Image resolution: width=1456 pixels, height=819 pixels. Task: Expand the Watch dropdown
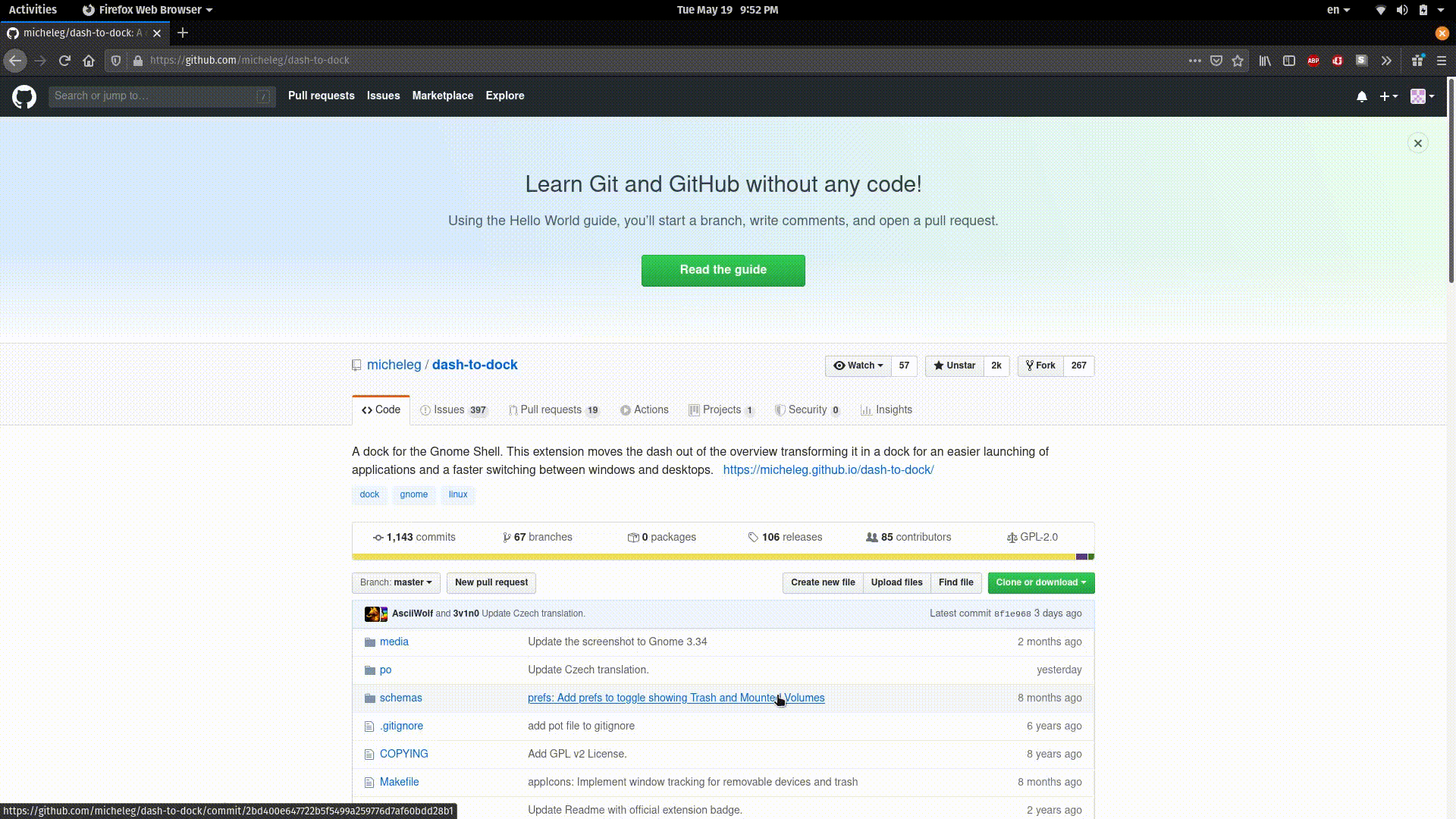(x=858, y=366)
